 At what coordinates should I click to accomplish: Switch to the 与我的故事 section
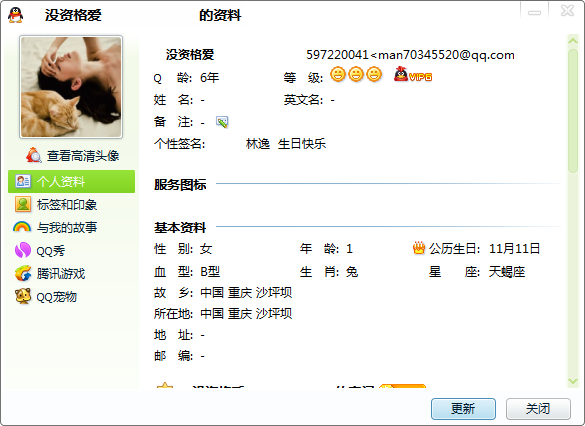pos(71,228)
